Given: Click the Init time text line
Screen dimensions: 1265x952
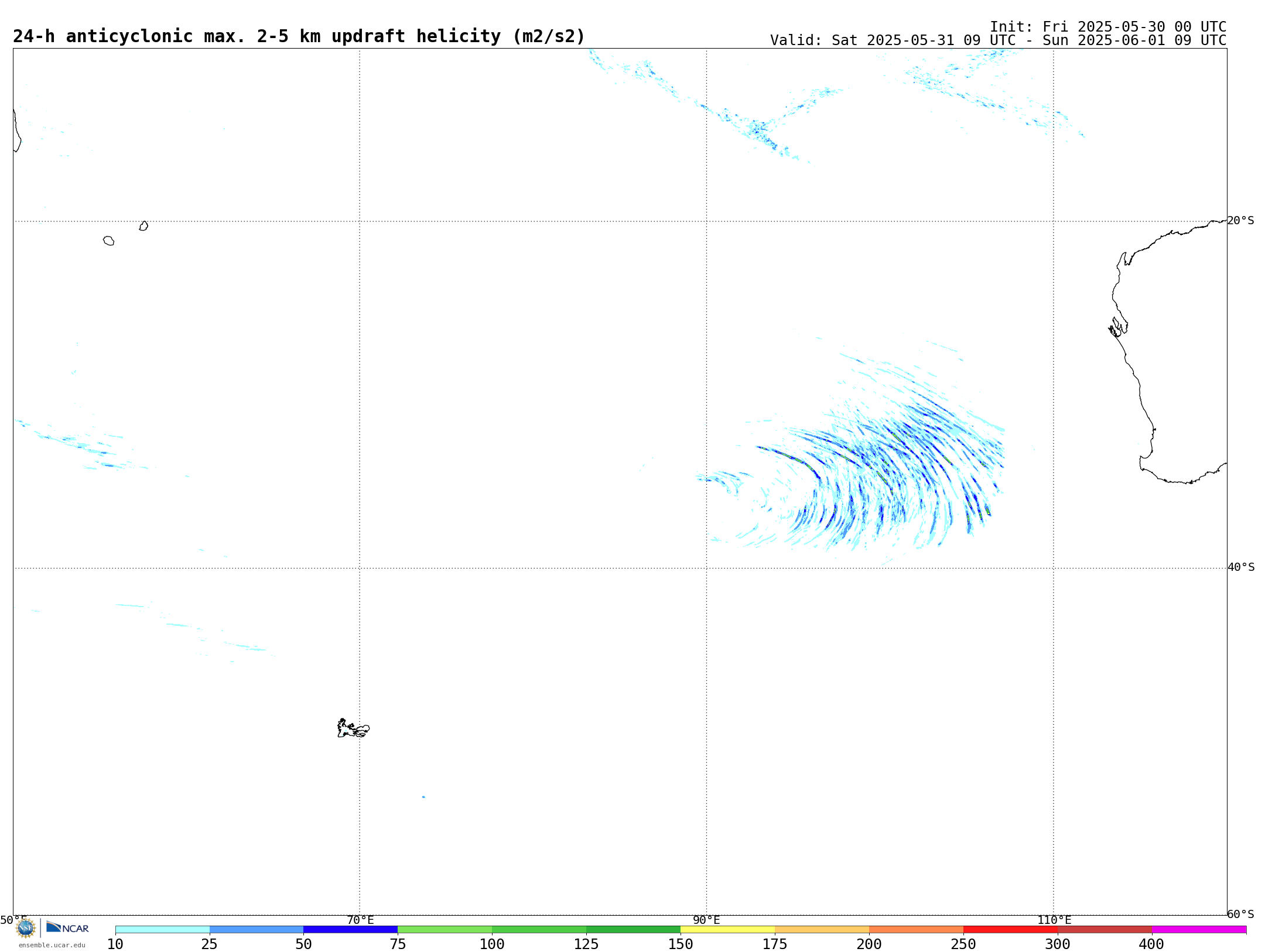Looking at the screenshot, I should pyautogui.click(x=1107, y=27).
